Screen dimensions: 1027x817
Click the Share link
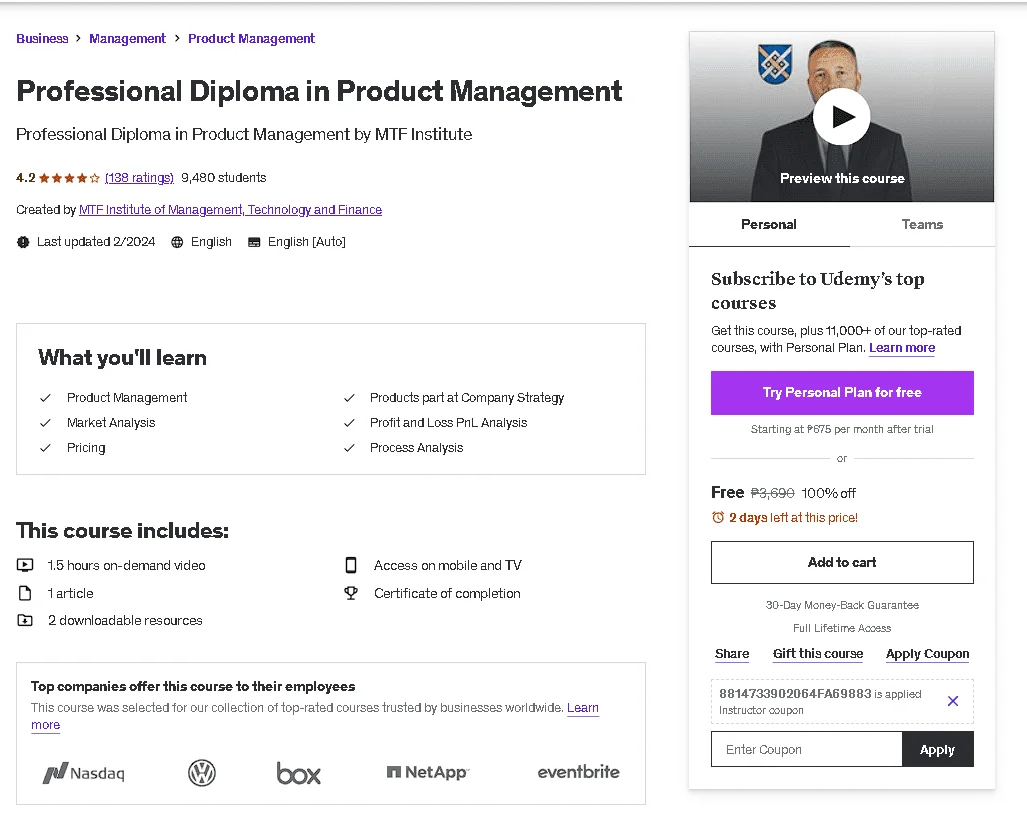[x=732, y=654]
